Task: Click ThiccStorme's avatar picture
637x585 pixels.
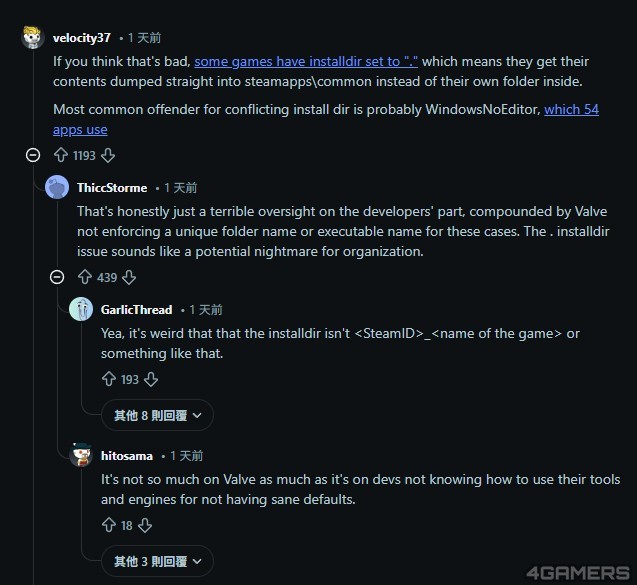Action: (x=58, y=187)
